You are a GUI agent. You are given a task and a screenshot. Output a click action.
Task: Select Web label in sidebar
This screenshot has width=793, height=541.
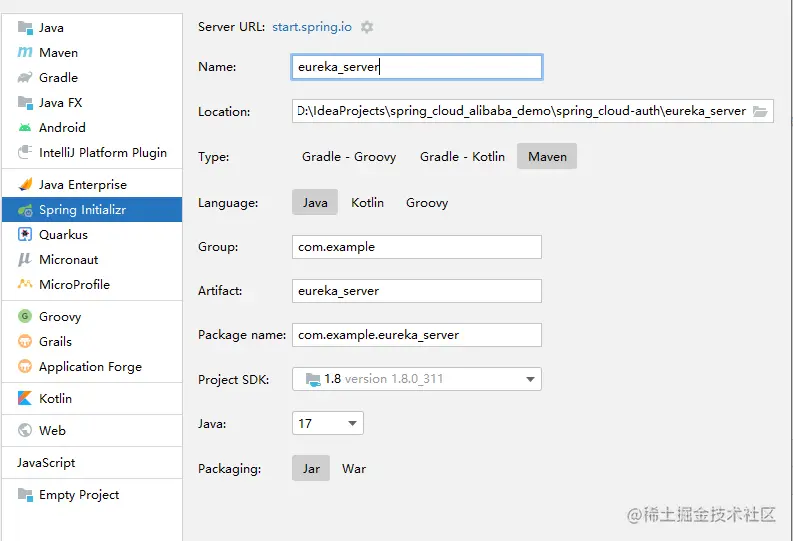[x=53, y=430]
